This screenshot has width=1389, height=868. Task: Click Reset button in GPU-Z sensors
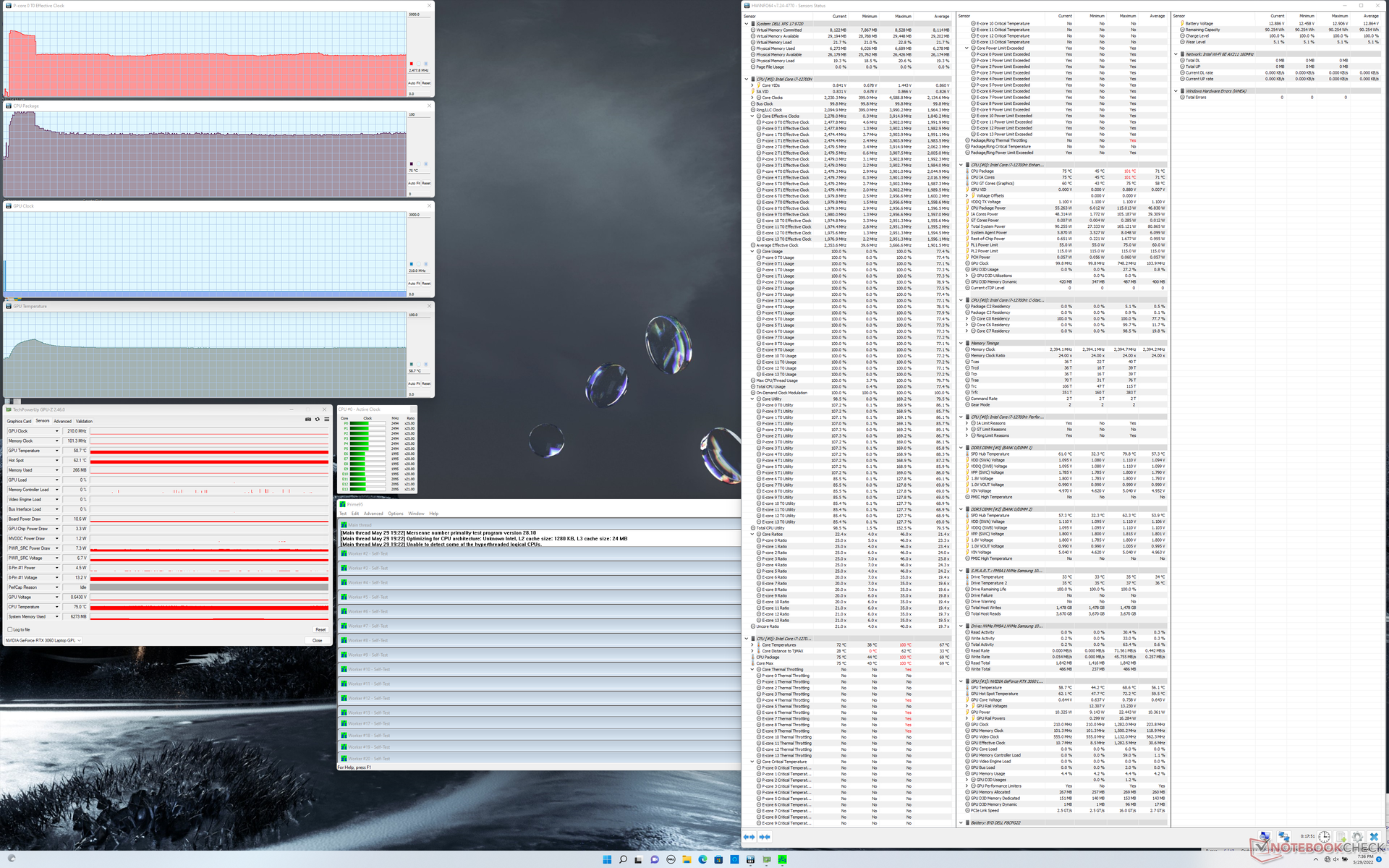pyautogui.click(x=320, y=629)
